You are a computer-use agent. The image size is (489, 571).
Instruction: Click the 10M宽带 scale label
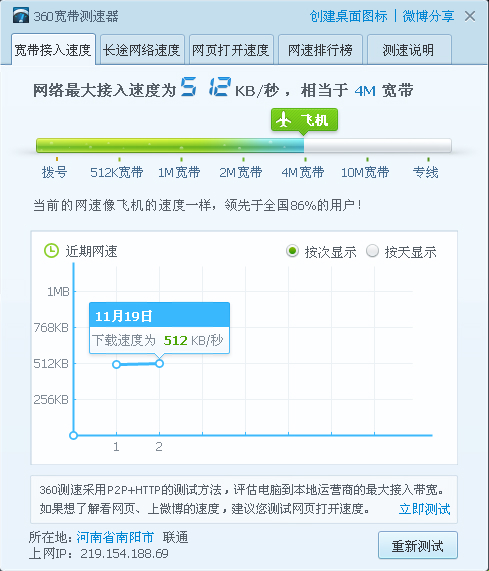[365, 172]
